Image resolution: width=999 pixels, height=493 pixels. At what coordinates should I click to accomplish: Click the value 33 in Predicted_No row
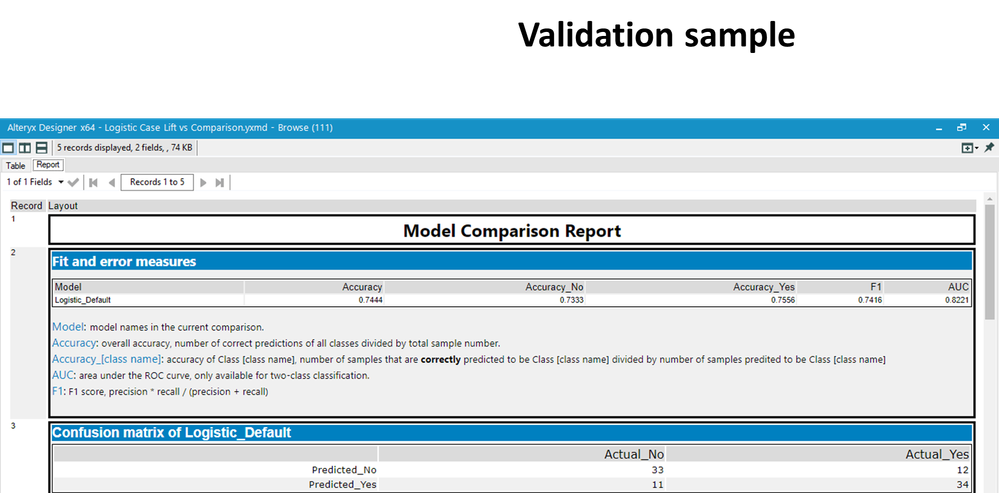pyautogui.click(x=658, y=470)
